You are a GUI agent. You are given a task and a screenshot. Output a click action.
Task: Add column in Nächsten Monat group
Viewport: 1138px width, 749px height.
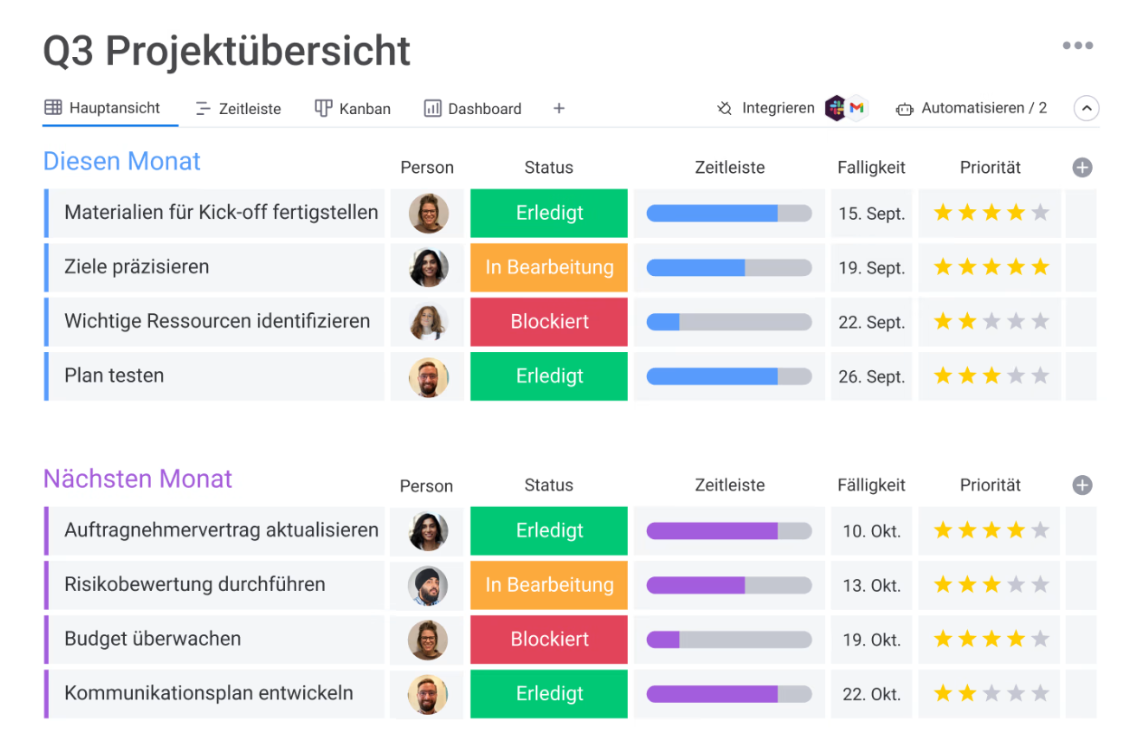coord(1082,486)
